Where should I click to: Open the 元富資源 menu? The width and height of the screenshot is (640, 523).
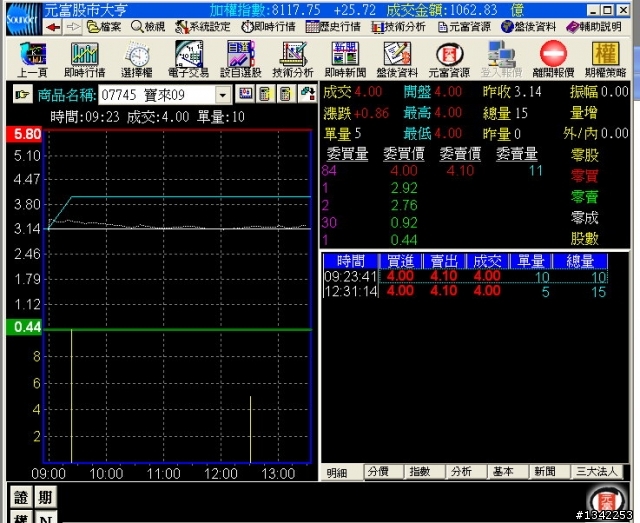(x=464, y=27)
